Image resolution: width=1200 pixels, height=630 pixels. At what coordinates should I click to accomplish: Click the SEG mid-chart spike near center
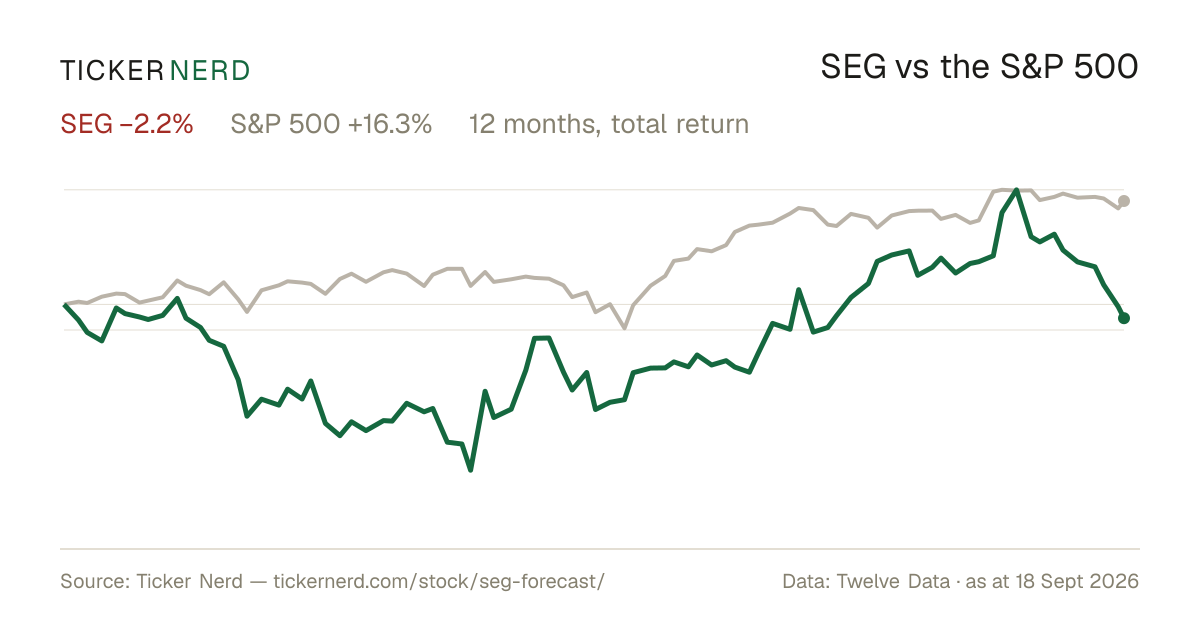(542, 338)
